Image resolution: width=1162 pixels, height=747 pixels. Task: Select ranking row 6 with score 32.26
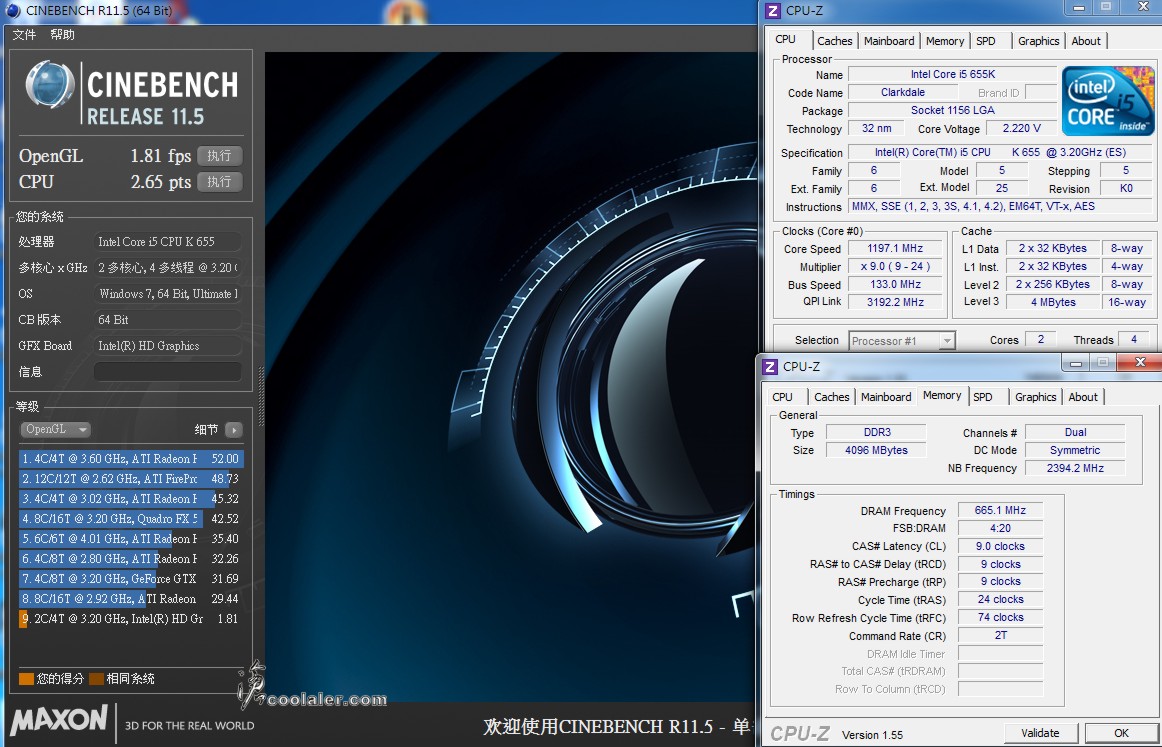pos(131,559)
